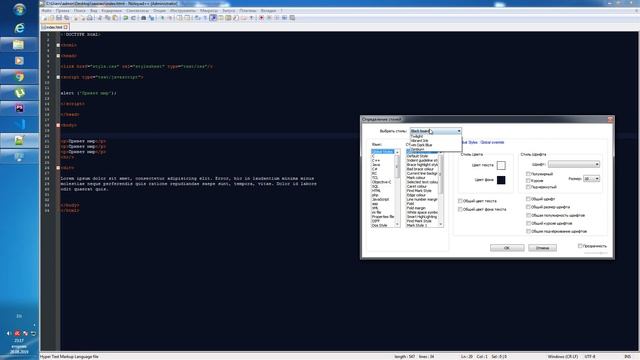The height and width of the screenshot is (360, 640).
Task: Click the red Record Macro icon
Action: [x=262, y=18]
